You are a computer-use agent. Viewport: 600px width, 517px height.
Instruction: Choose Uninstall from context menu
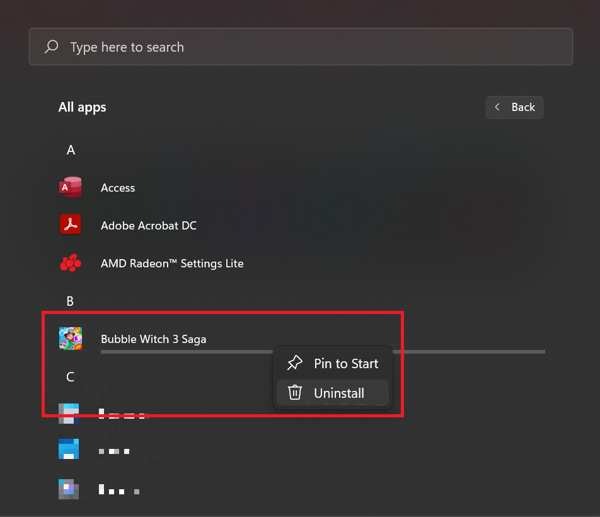(333, 393)
